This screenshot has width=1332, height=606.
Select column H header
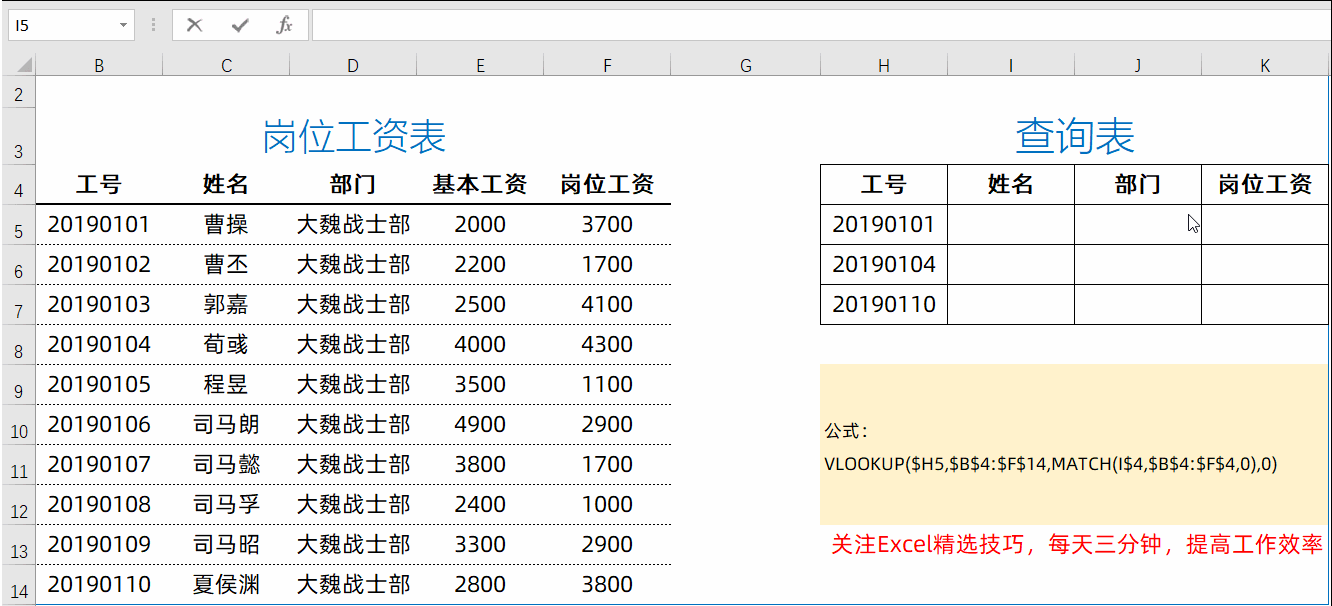click(884, 65)
